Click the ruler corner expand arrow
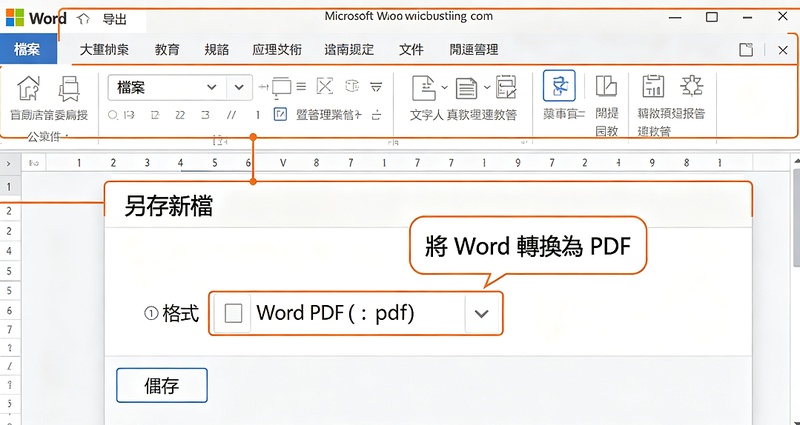Screen dimensions: 800x425 (x=9, y=164)
